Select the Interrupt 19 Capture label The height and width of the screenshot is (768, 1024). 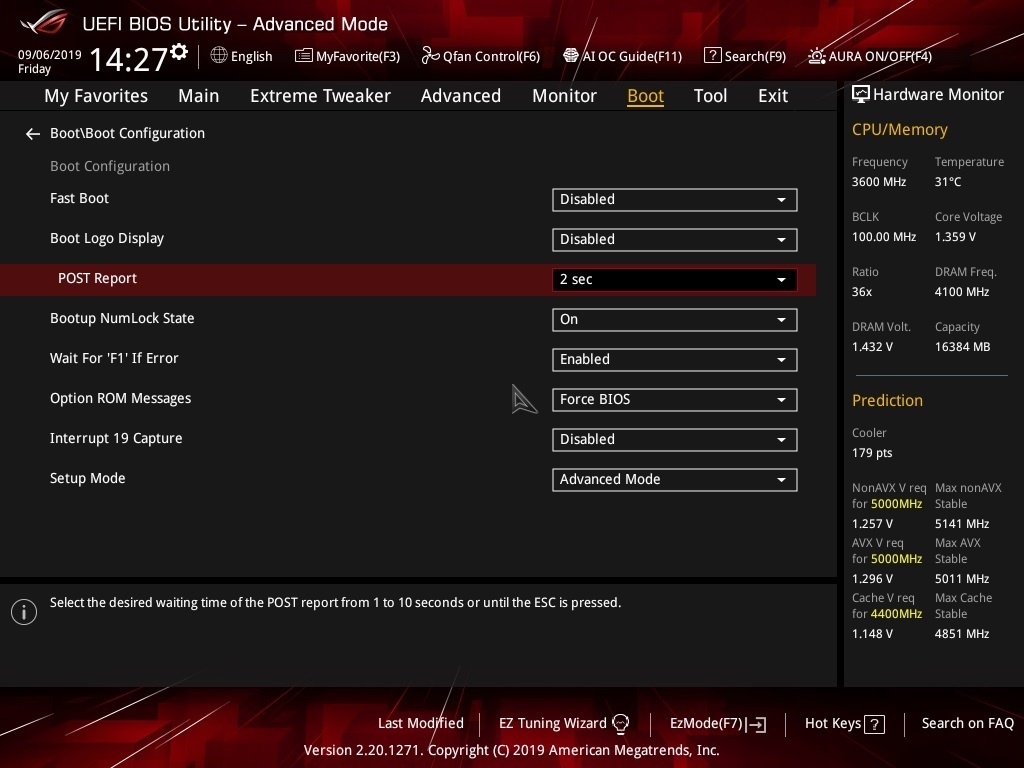point(116,438)
